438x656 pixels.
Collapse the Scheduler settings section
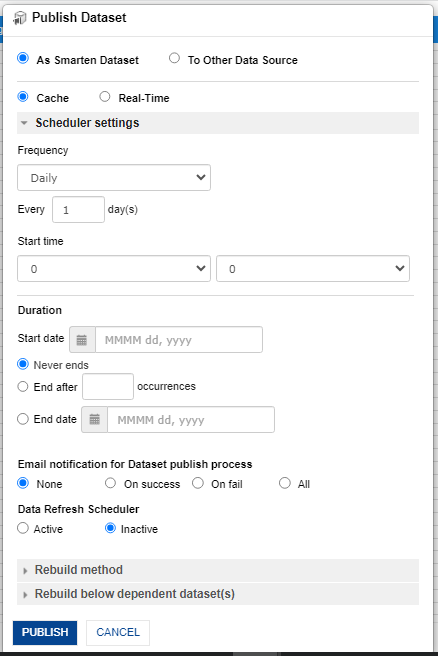point(218,123)
